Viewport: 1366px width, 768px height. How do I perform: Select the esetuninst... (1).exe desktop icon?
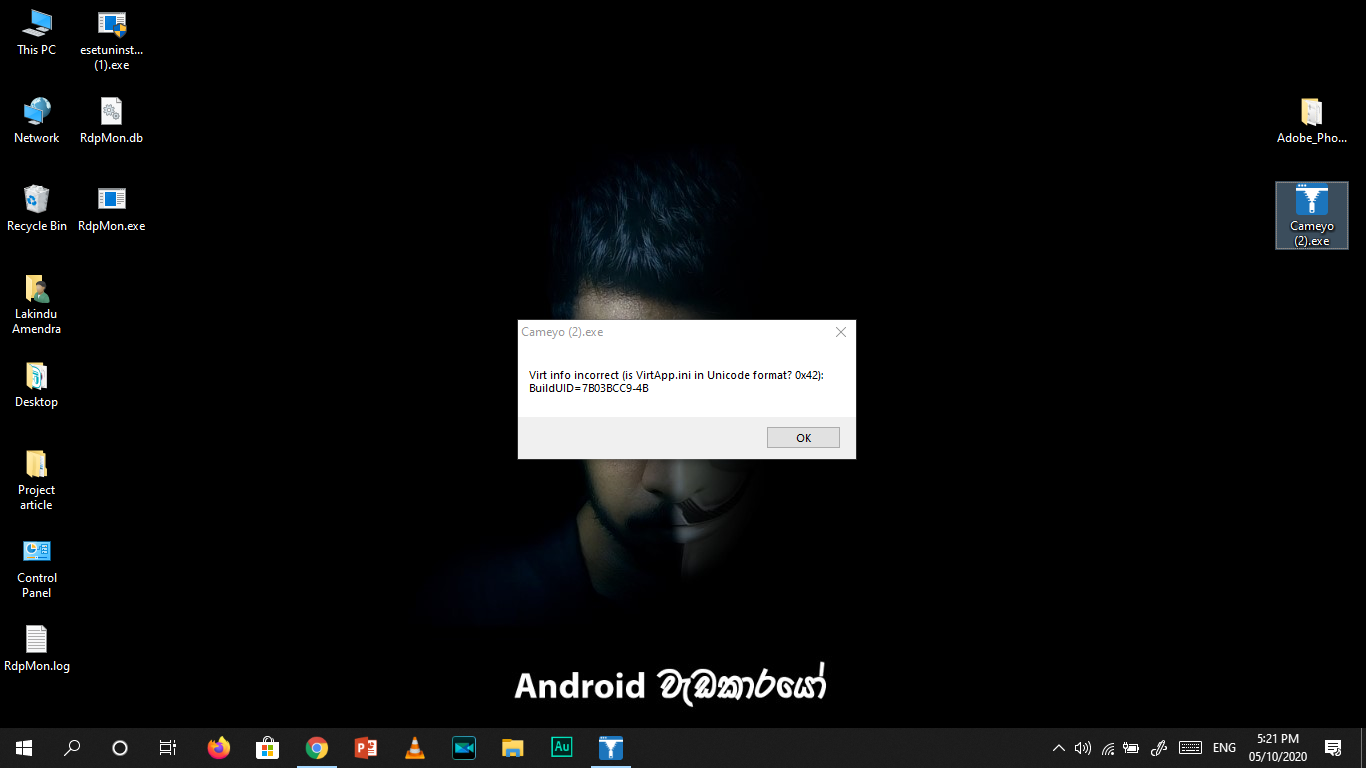pos(111,40)
